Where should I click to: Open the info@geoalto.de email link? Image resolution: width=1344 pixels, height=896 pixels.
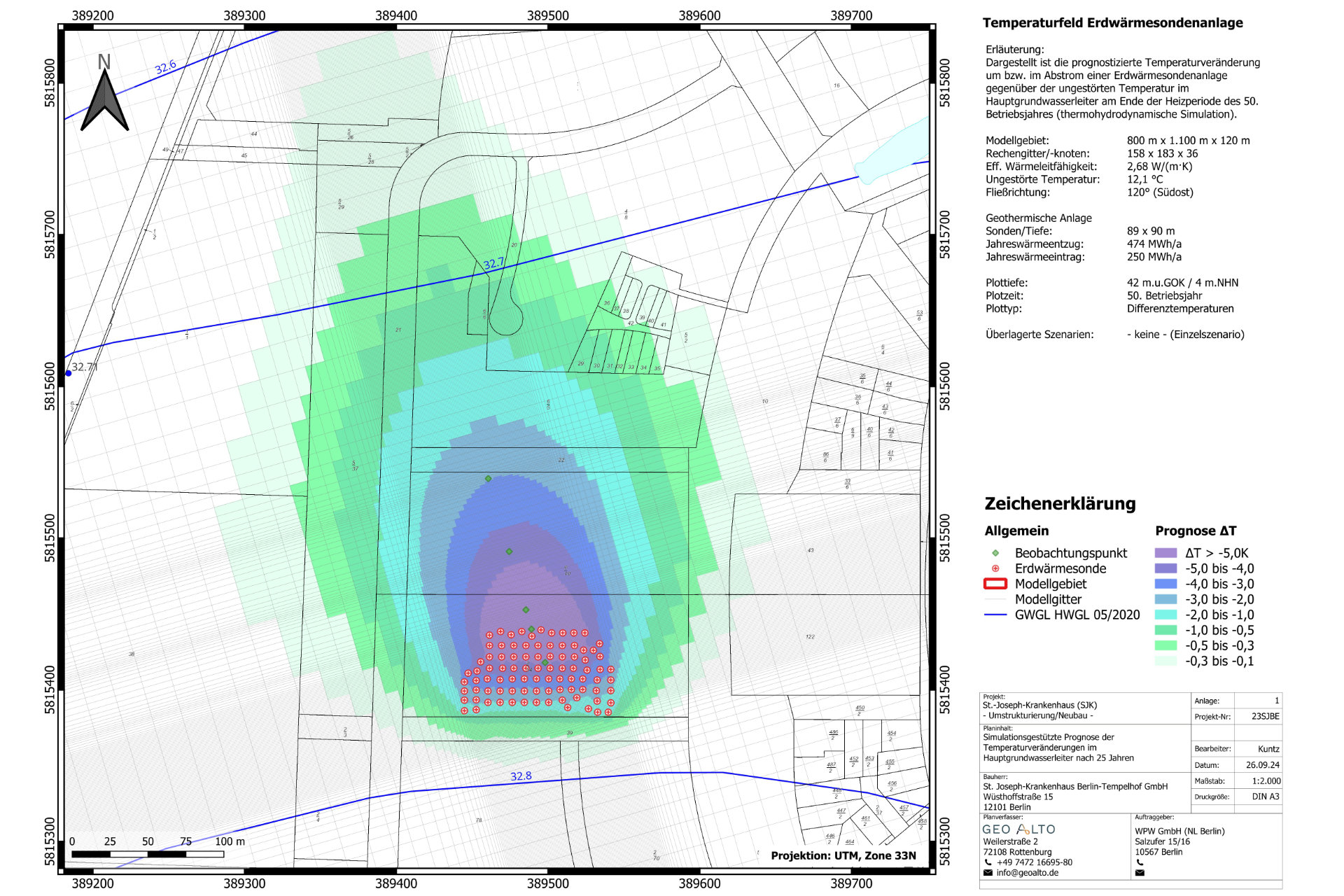(x=1027, y=873)
